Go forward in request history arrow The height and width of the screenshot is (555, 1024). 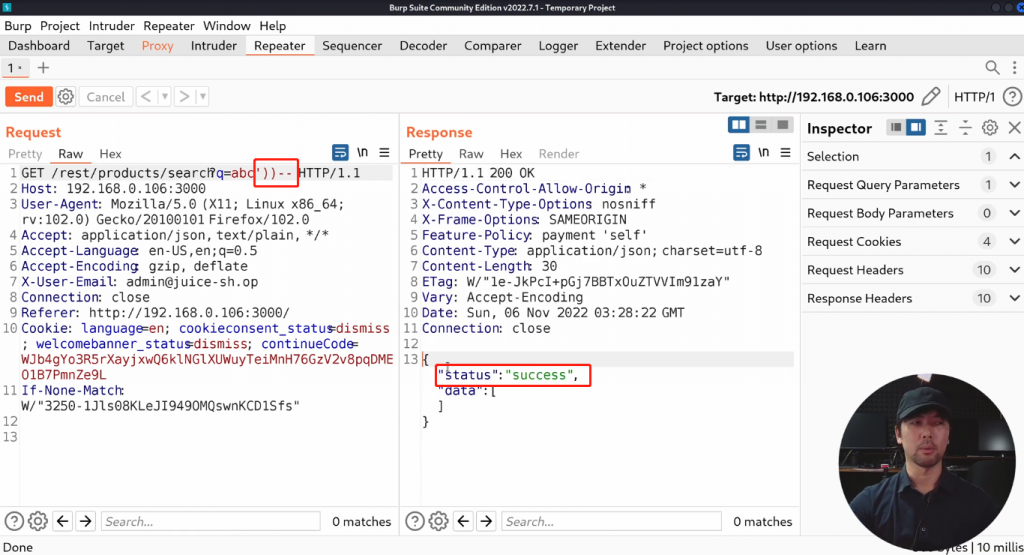click(184, 97)
